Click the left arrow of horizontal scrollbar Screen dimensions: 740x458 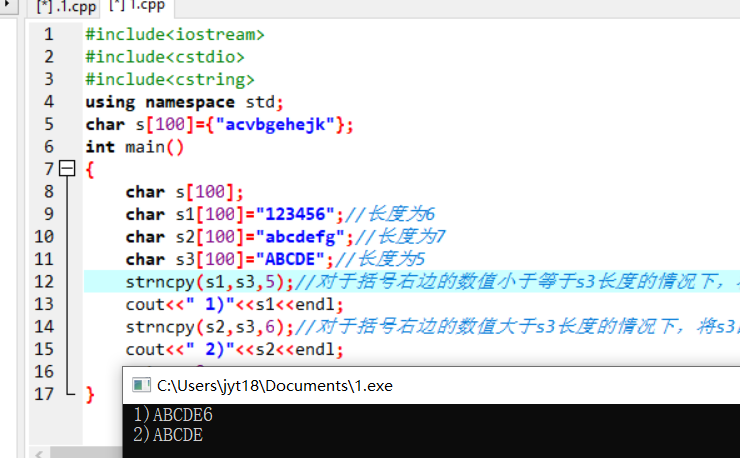pos(39,453)
